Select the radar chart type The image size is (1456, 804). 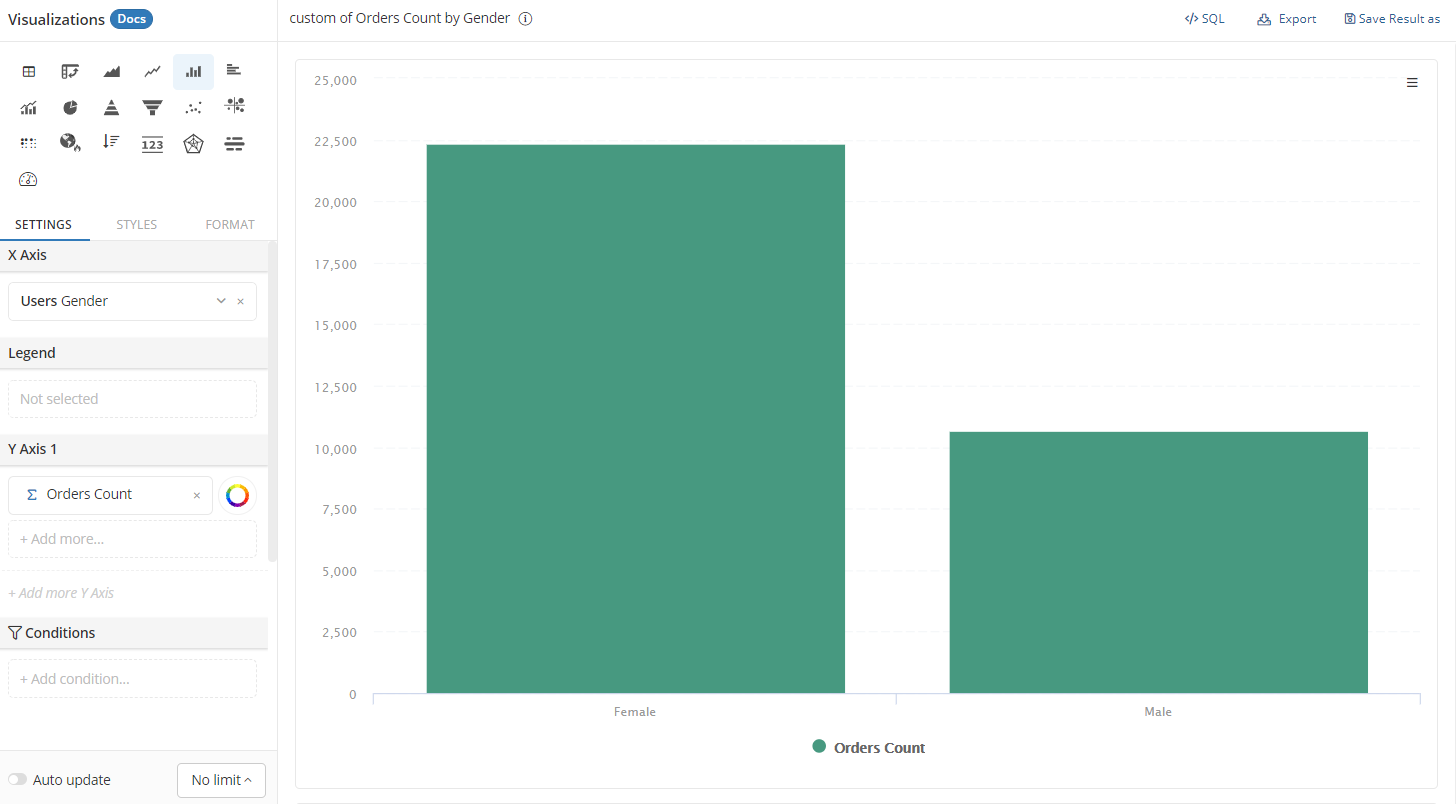click(x=193, y=144)
